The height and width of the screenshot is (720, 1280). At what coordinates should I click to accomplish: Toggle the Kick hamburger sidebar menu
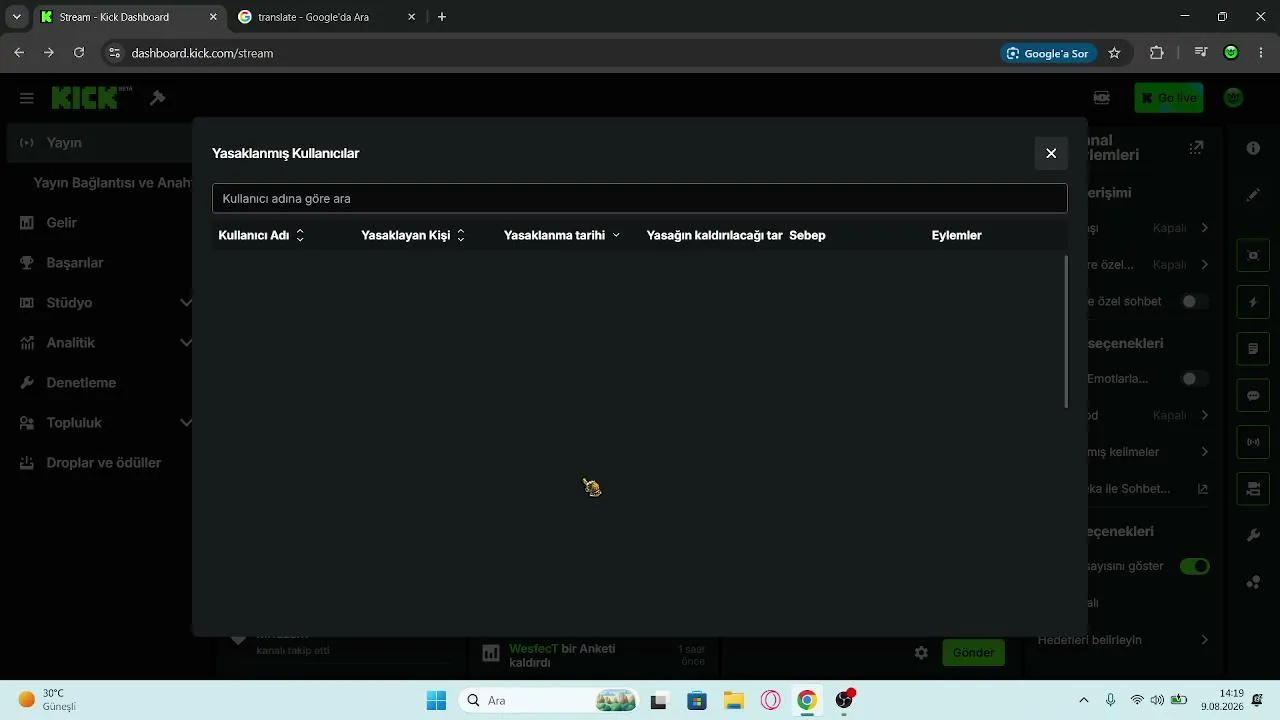pos(27,98)
